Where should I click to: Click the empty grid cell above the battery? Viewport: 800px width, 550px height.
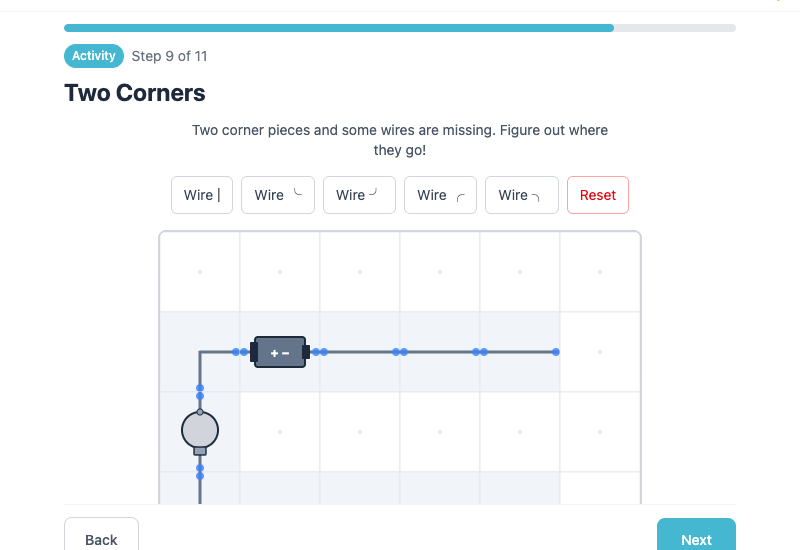pyautogui.click(x=280, y=272)
